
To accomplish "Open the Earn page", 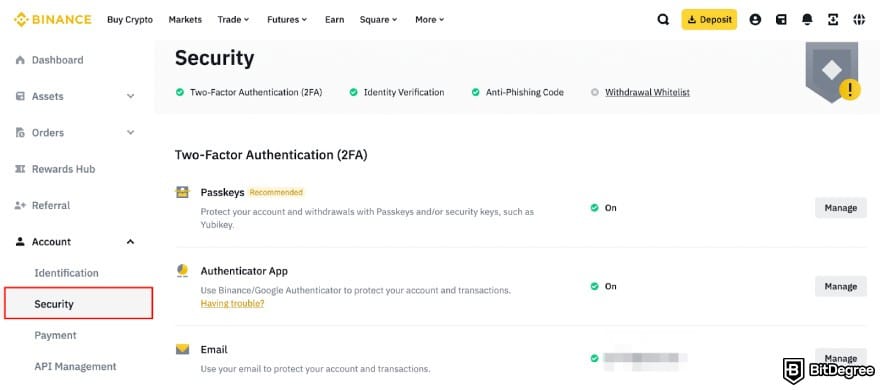I will pyautogui.click(x=334, y=20).
